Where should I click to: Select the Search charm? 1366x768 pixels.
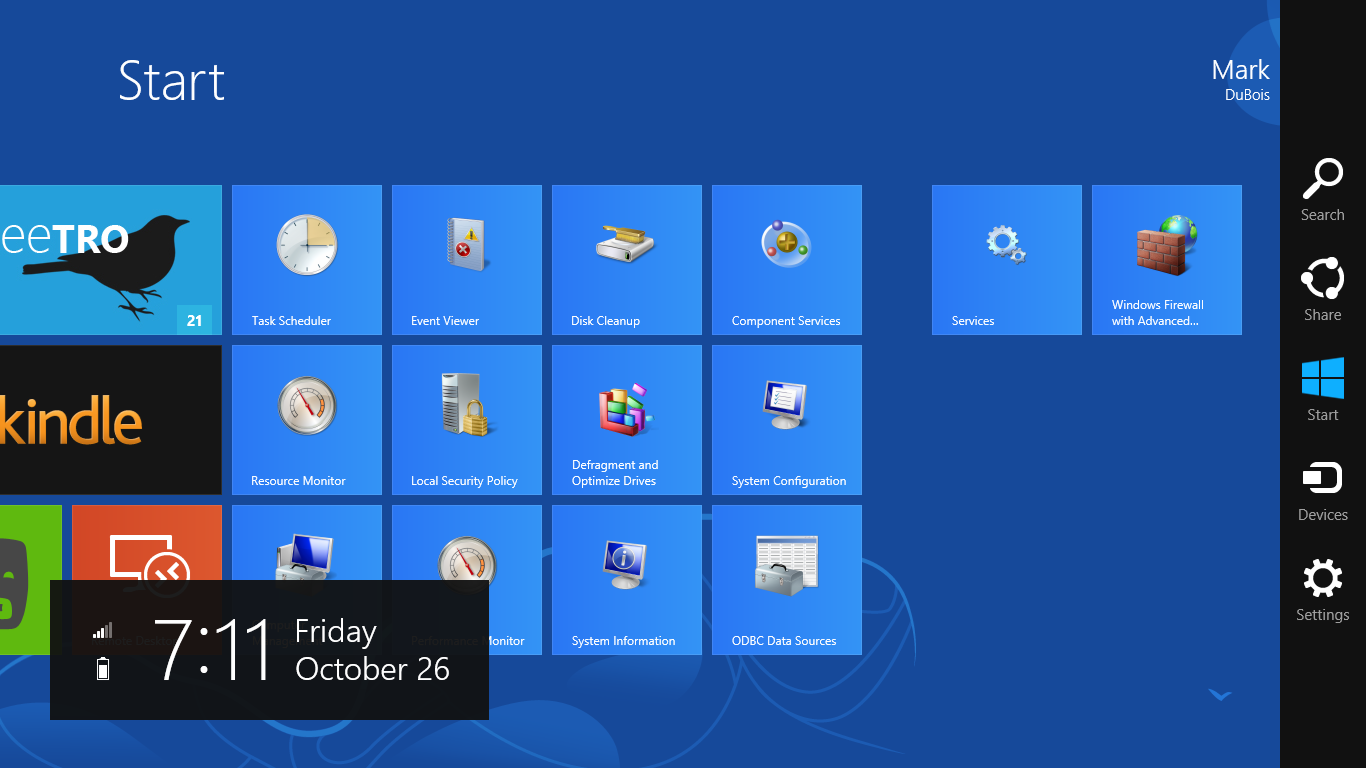click(1322, 190)
